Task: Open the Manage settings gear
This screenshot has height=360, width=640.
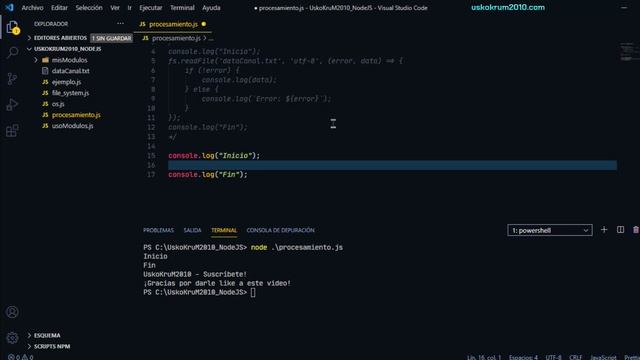Action: click(12, 338)
